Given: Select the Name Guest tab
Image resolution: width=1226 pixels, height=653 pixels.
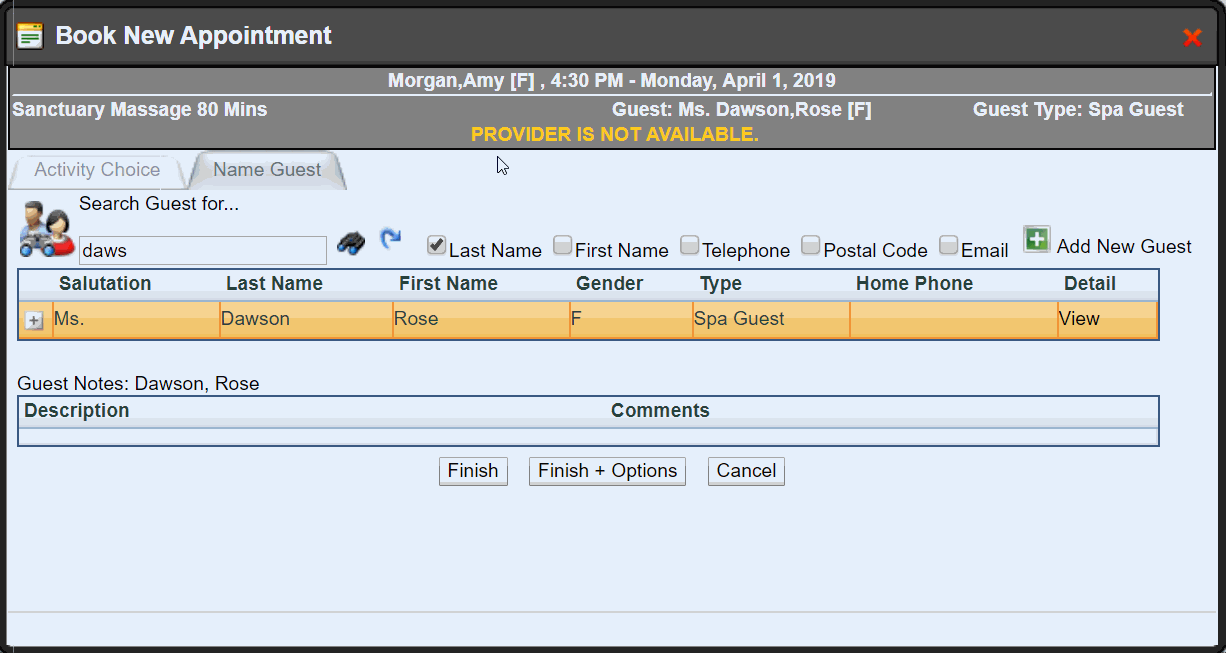Looking at the screenshot, I should coord(267,170).
